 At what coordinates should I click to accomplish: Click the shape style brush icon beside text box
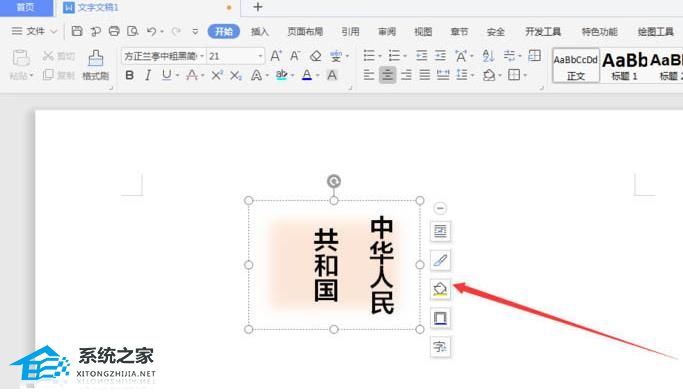click(x=440, y=260)
